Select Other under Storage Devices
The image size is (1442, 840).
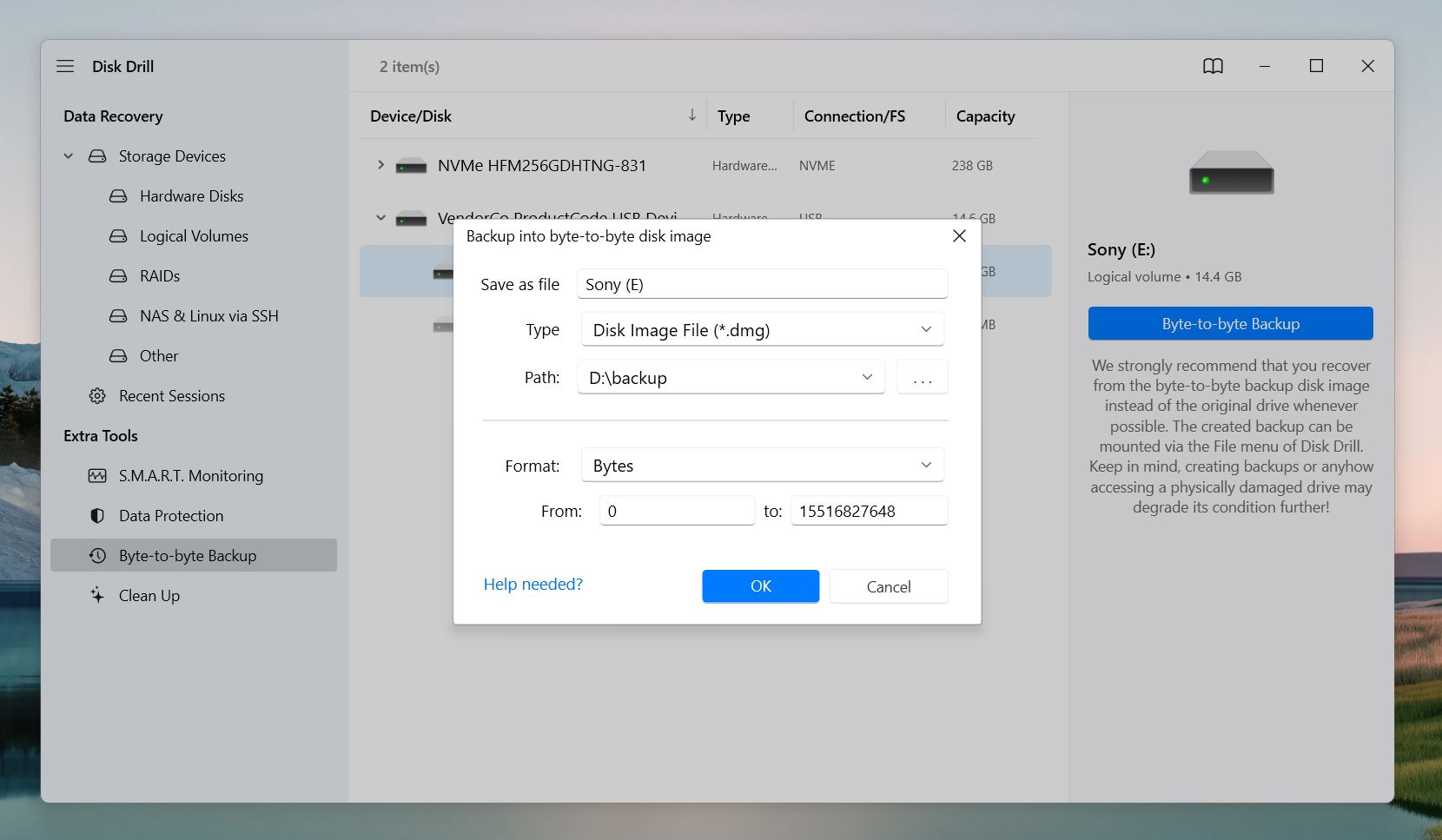tap(159, 356)
